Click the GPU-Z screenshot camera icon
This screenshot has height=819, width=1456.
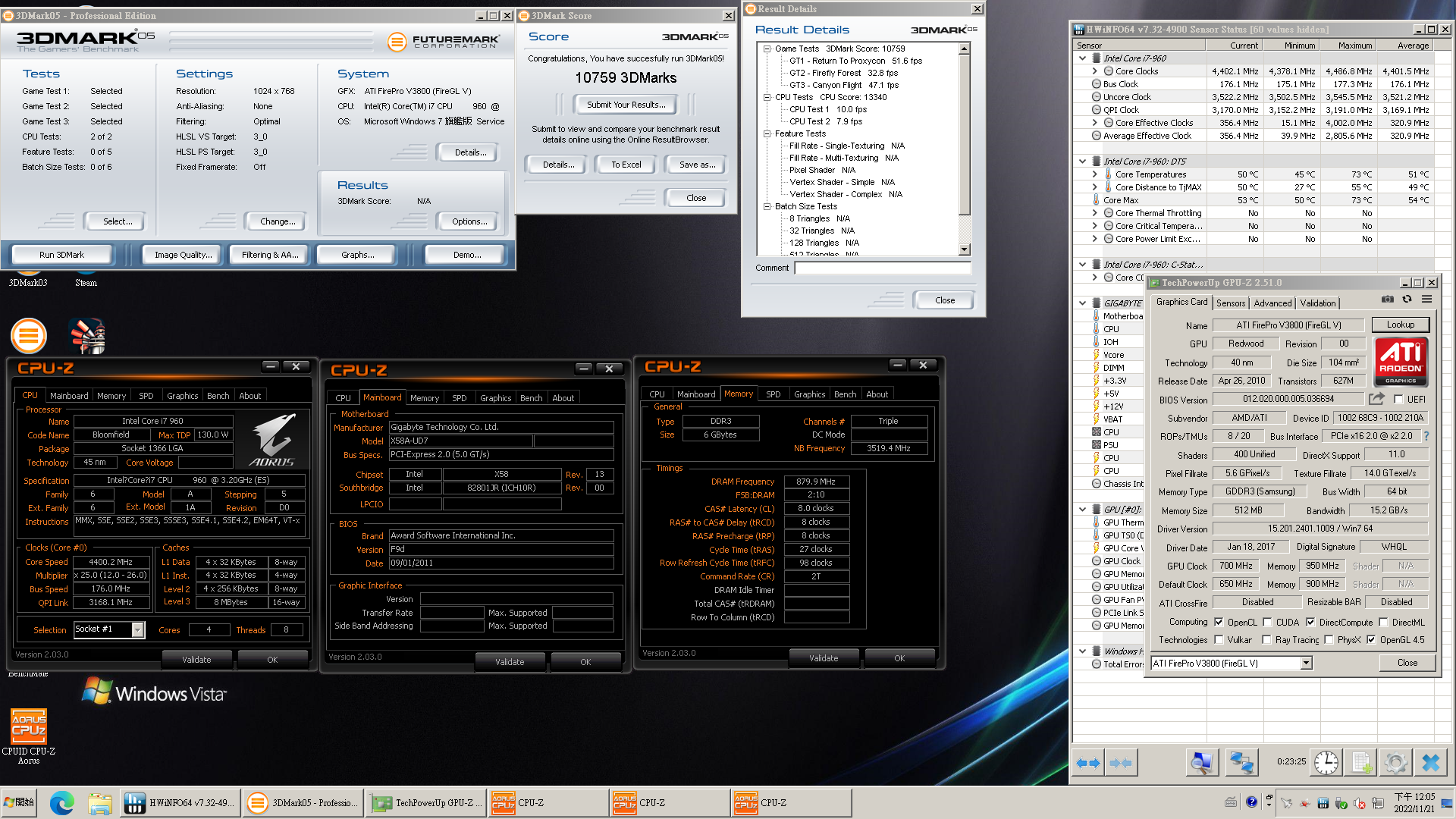click(x=1387, y=300)
